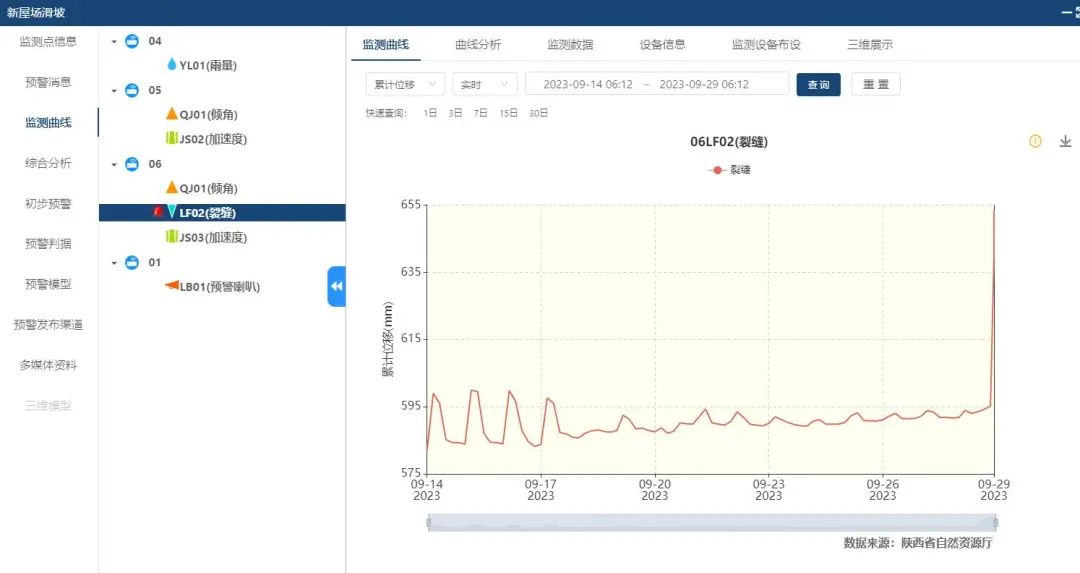Open the 实时 dropdown
Screen dimensions: 1080x573
tap(484, 85)
